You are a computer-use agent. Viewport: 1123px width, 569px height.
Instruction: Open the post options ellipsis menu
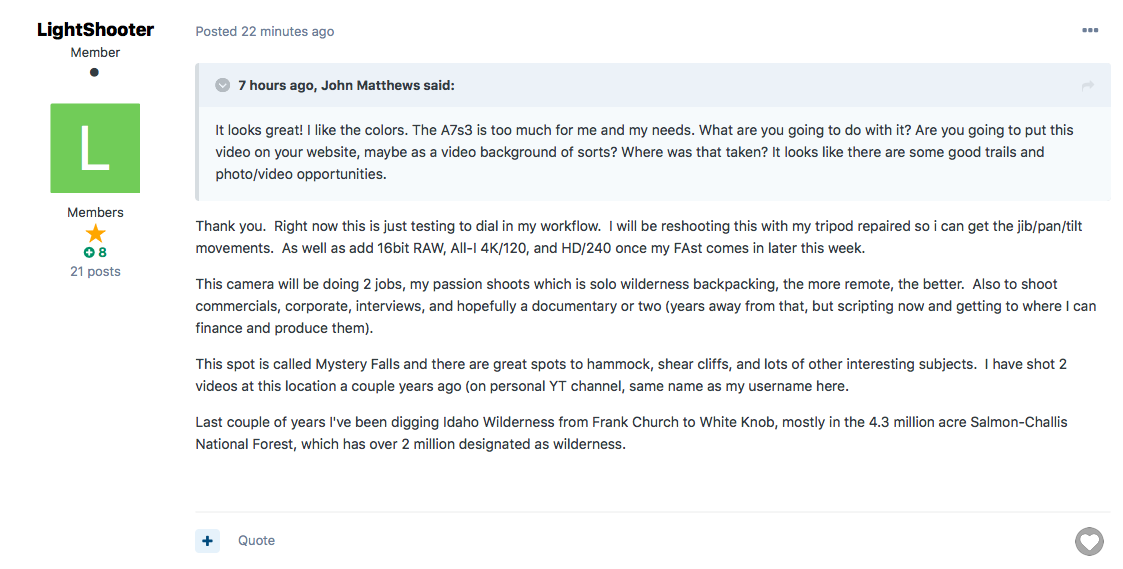[x=1089, y=30]
